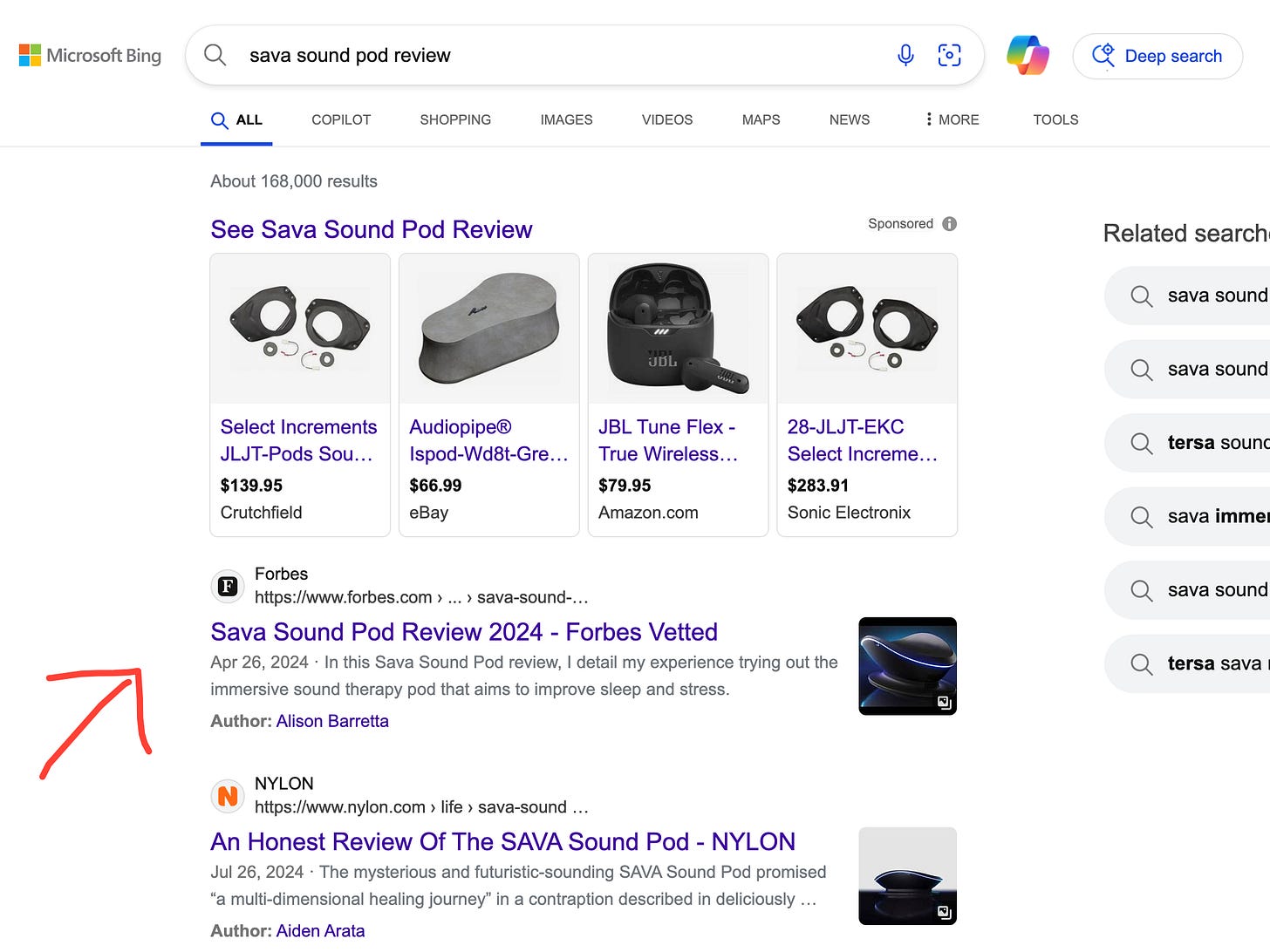The width and height of the screenshot is (1270, 952).
Task: Click the Microsoft Bing logo
Action: click(x=91, y=56)
